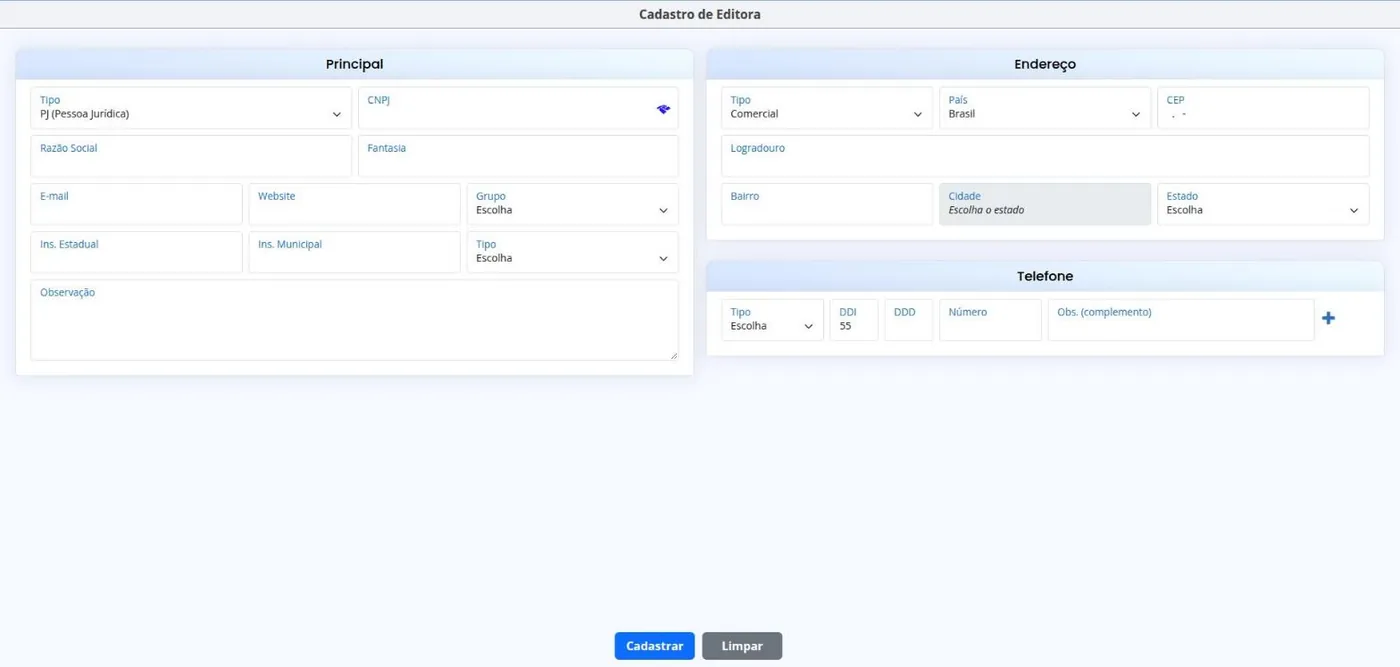Click inside the Observação text area
The image size is (1400, 667).
(x=354, y=320)
